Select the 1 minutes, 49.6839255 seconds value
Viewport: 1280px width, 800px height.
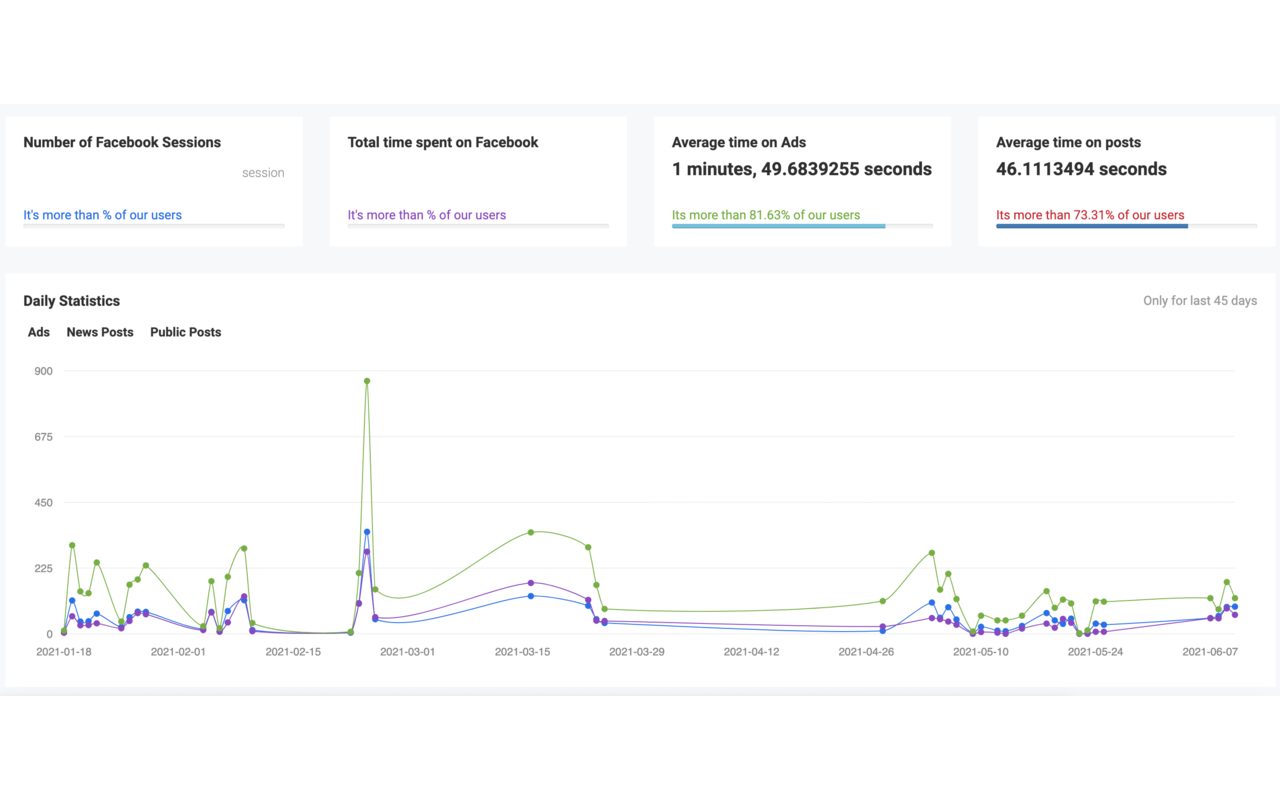802,169
